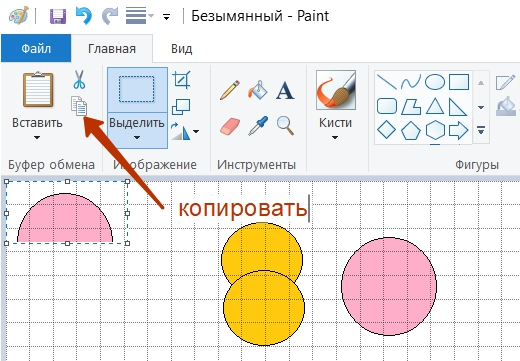Click the Undo arrow in quick access
The width and height of the screenshot is (520, 361).
(84, 16)
